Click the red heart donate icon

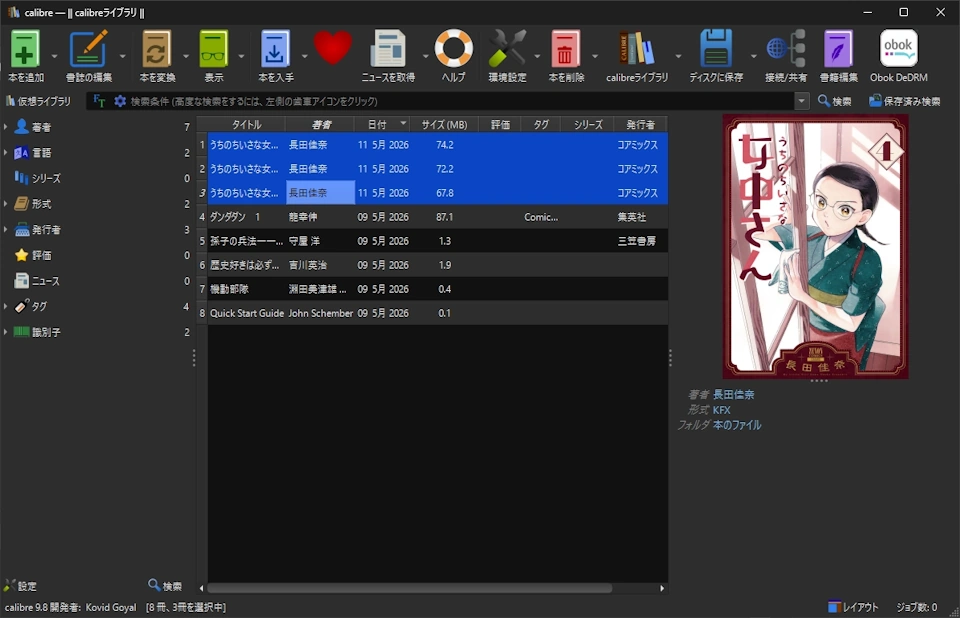pos(332,48)
